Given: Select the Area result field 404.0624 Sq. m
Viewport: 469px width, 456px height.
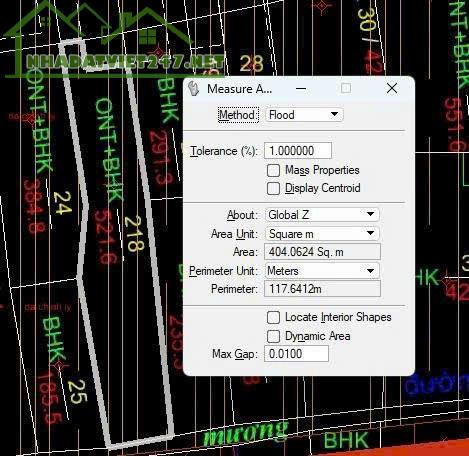Looking at the screenshot, I should (x=322, y=252).
